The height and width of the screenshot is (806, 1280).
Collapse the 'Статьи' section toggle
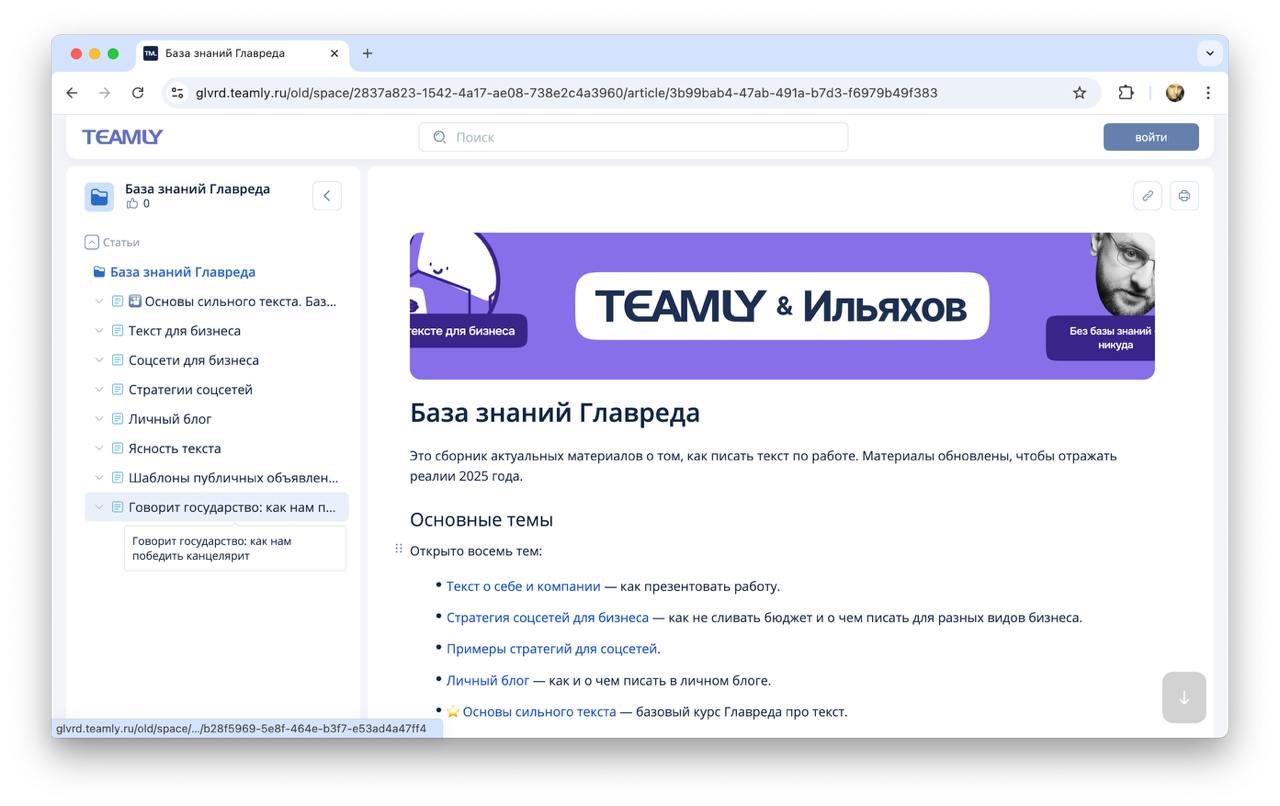(92, 242)
